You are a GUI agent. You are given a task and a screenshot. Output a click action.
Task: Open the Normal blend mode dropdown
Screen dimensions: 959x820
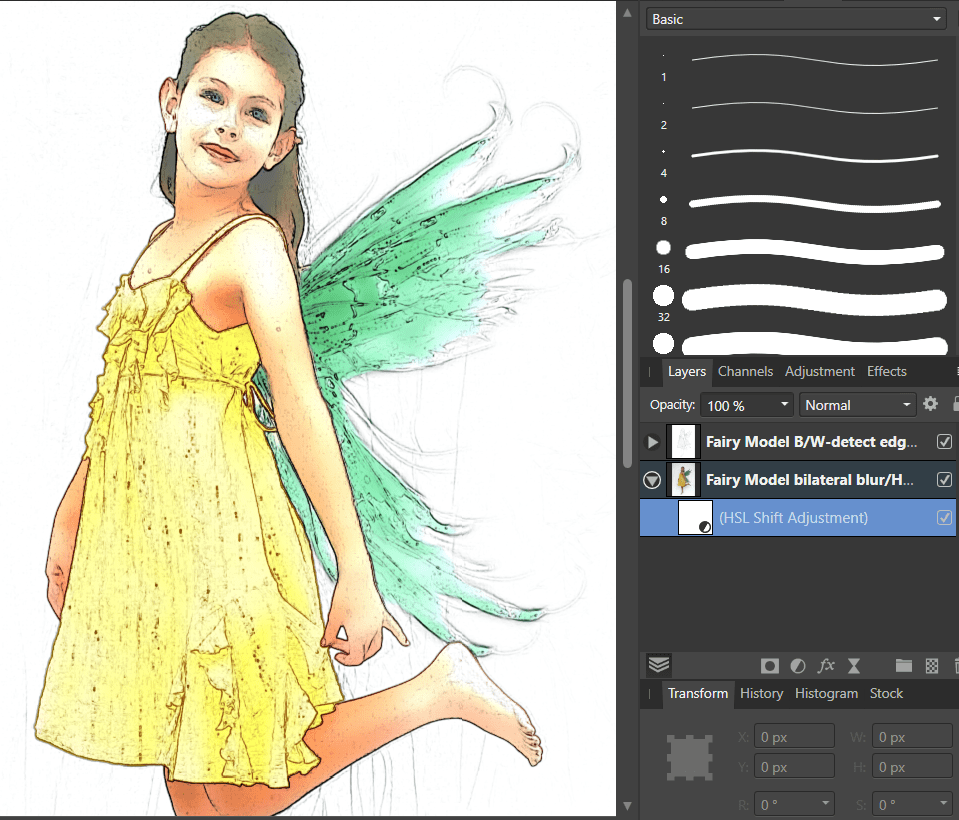[858, 405]
